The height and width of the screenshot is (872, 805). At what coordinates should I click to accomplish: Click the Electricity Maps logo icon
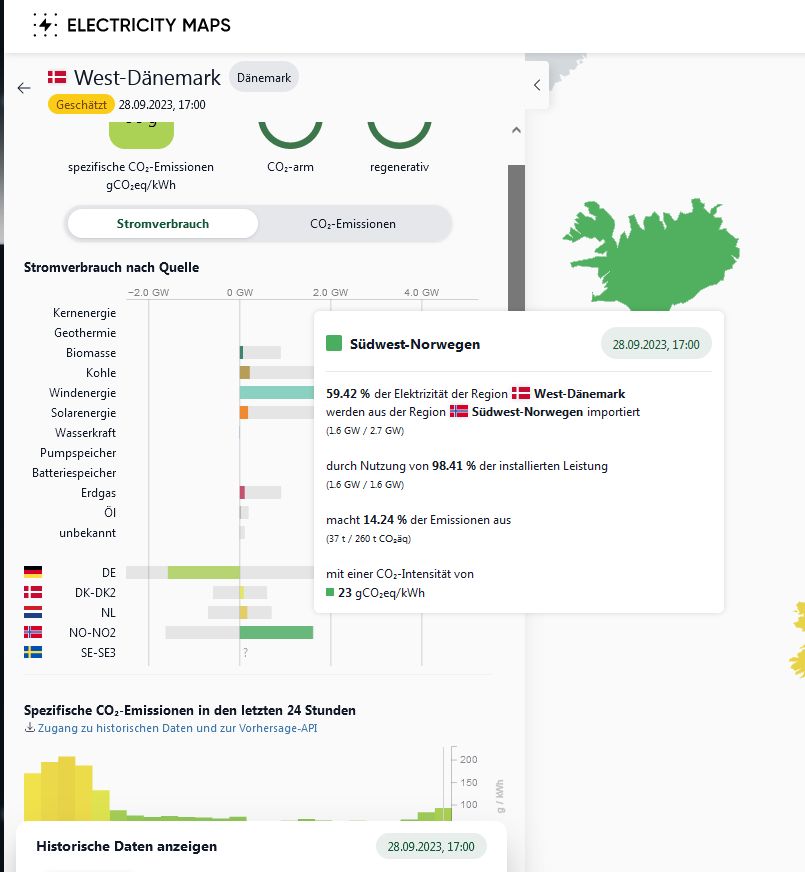point(45,25)
